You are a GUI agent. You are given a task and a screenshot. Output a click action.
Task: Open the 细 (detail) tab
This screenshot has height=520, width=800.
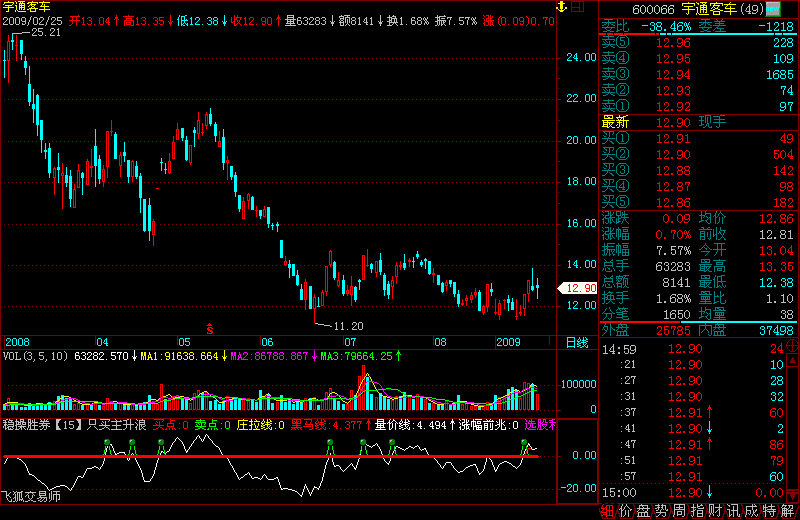click(607, 511)
